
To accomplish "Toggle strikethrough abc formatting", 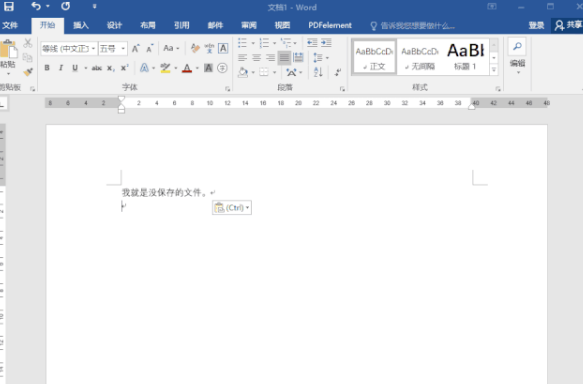I will point(97,68).
